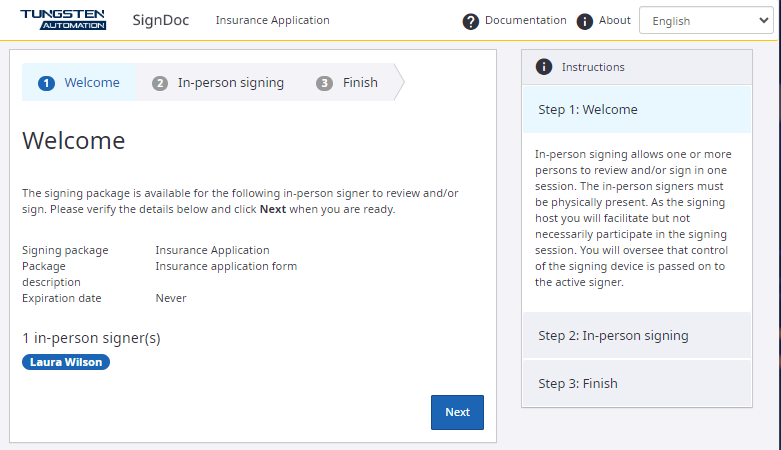Click the Instructions panel header

[x=636, y=67]
